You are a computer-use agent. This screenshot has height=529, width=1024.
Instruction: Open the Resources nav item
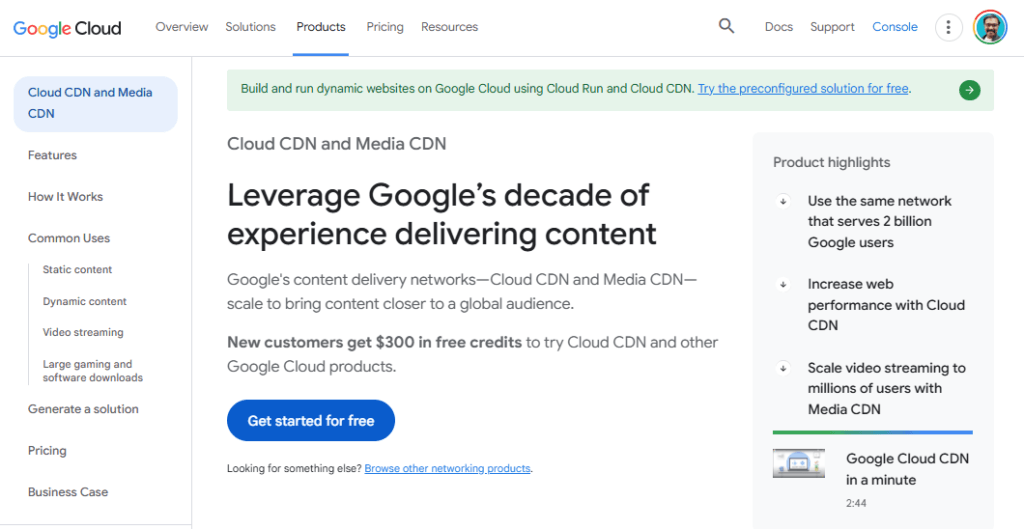pyautogui.click(x=449, y=27)
